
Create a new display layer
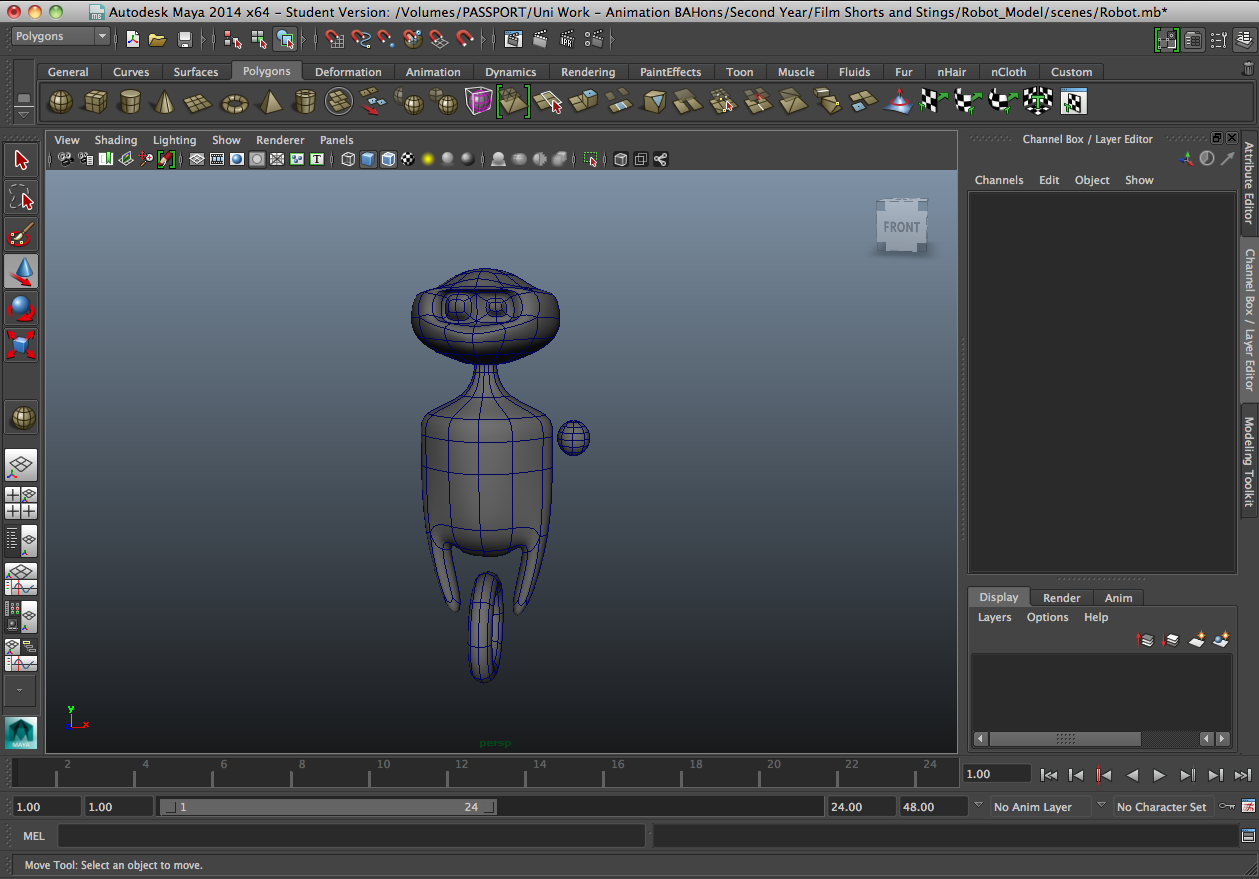[x=1197, y=640]
